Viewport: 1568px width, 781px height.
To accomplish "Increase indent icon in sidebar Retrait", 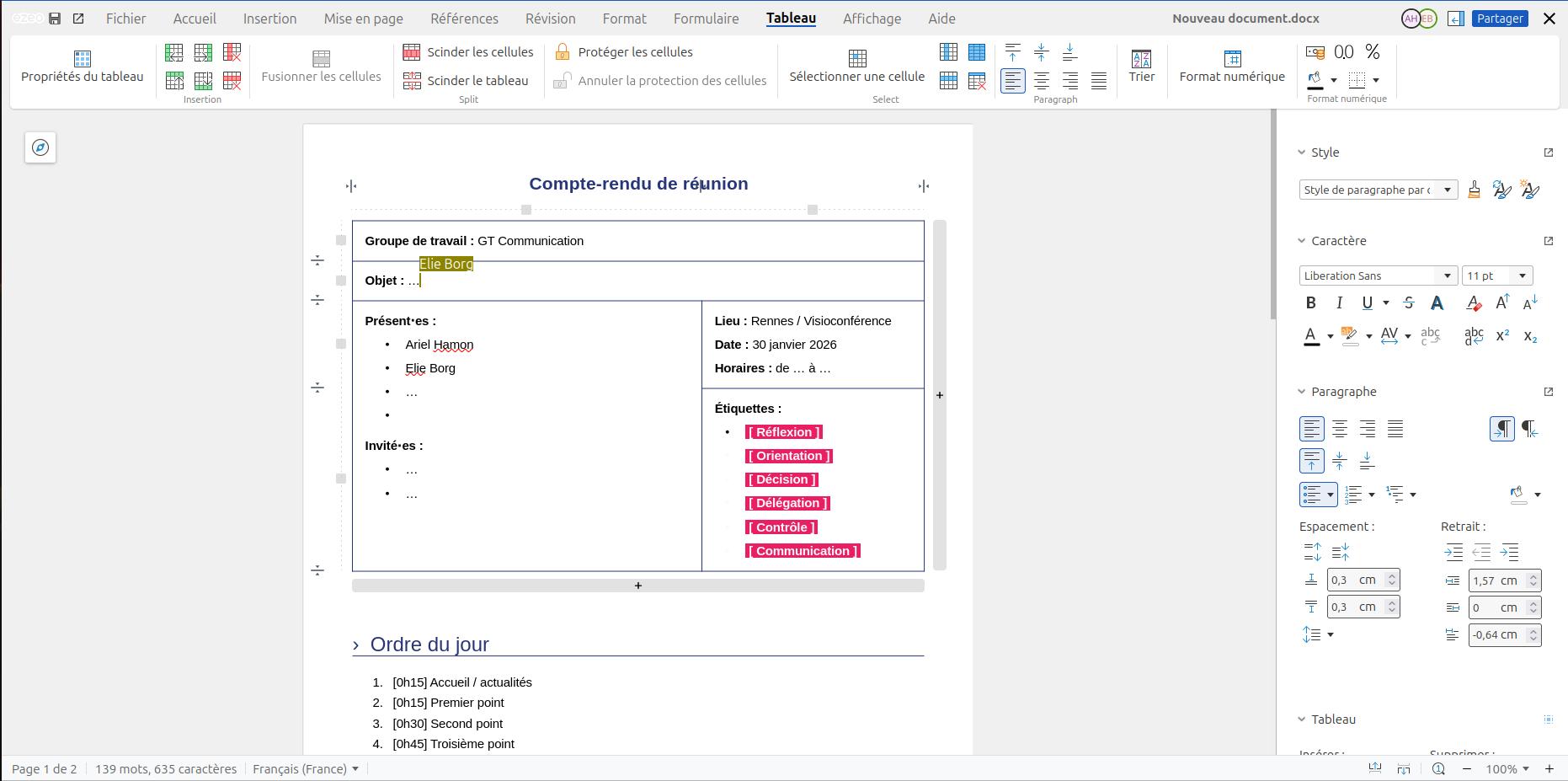I will pos(1453,553).
